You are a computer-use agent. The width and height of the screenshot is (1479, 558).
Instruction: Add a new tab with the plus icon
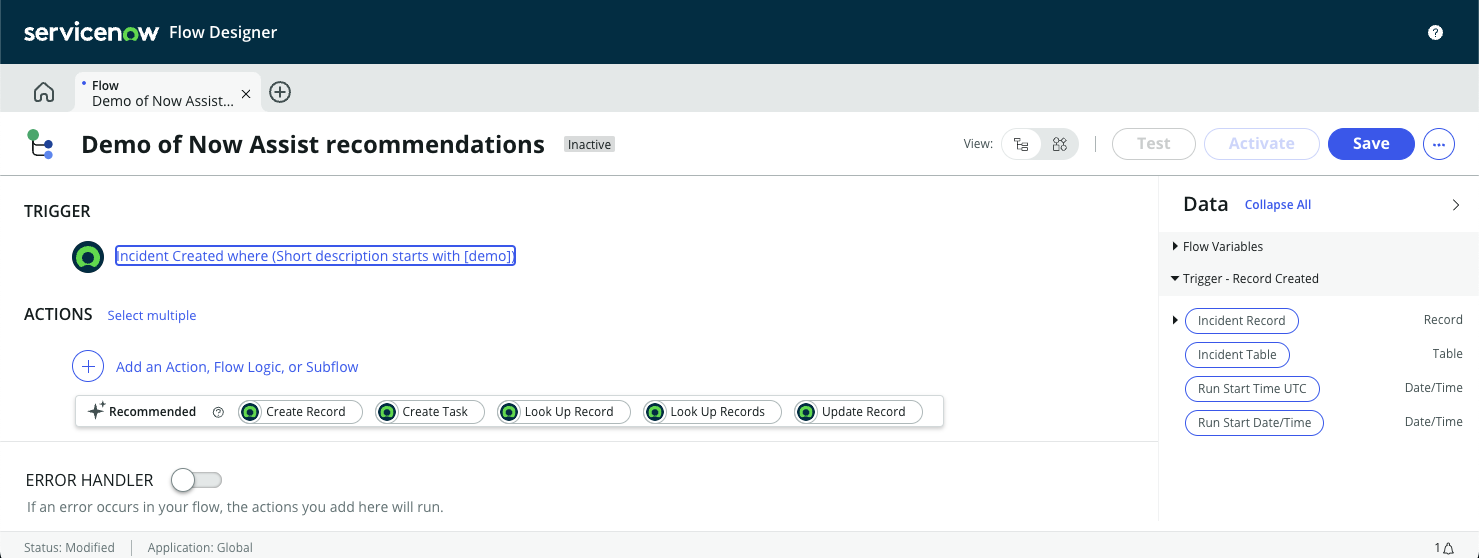point(280,92)
